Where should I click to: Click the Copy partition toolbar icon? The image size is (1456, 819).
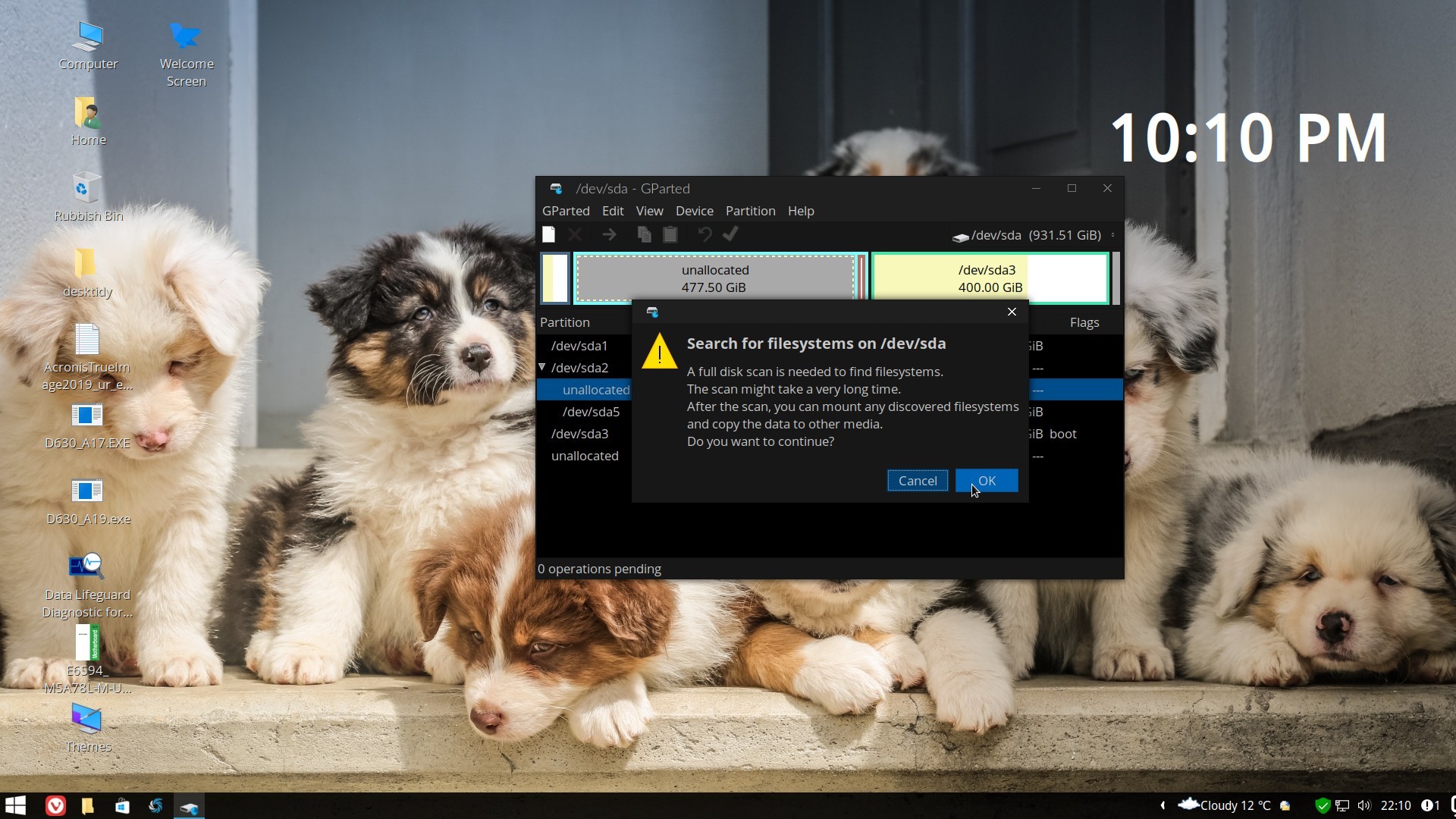click(644, 235)
